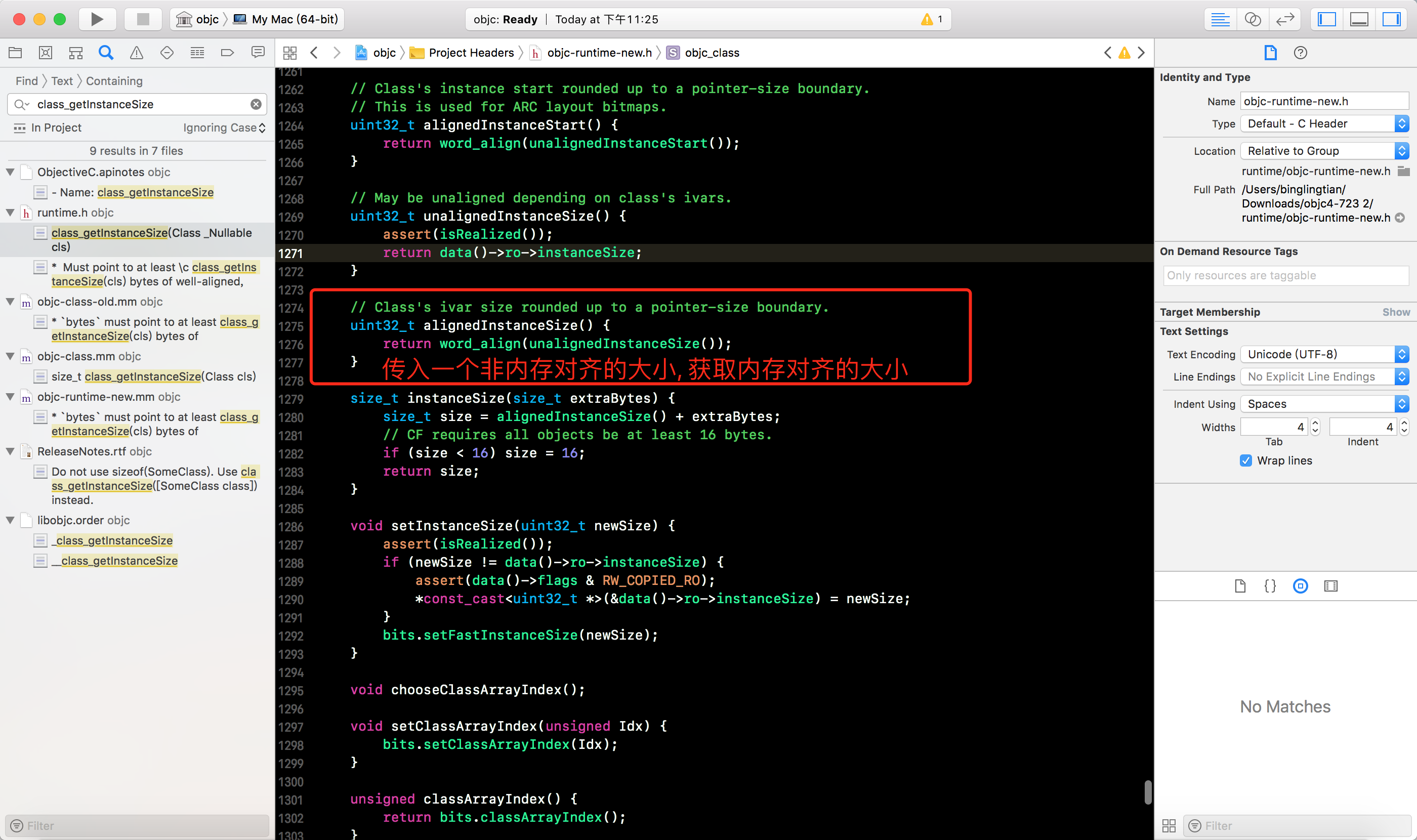This screenshot has height=840, width=1417.
Task: Click the Run (play) button
Action: click(97, 19)
